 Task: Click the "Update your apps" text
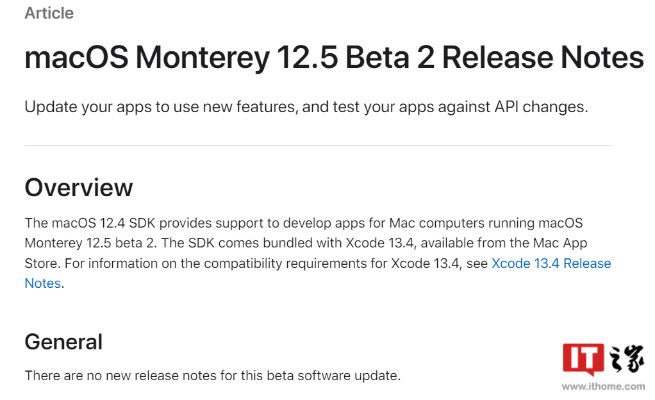(x=87, y=106)
